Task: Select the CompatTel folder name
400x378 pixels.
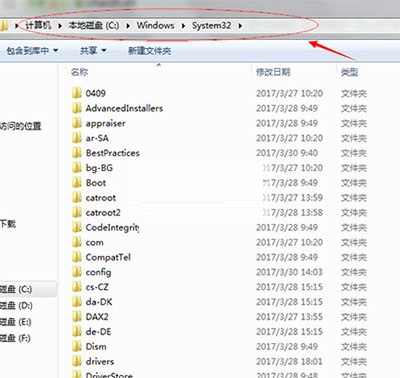Action: [108, 257]
